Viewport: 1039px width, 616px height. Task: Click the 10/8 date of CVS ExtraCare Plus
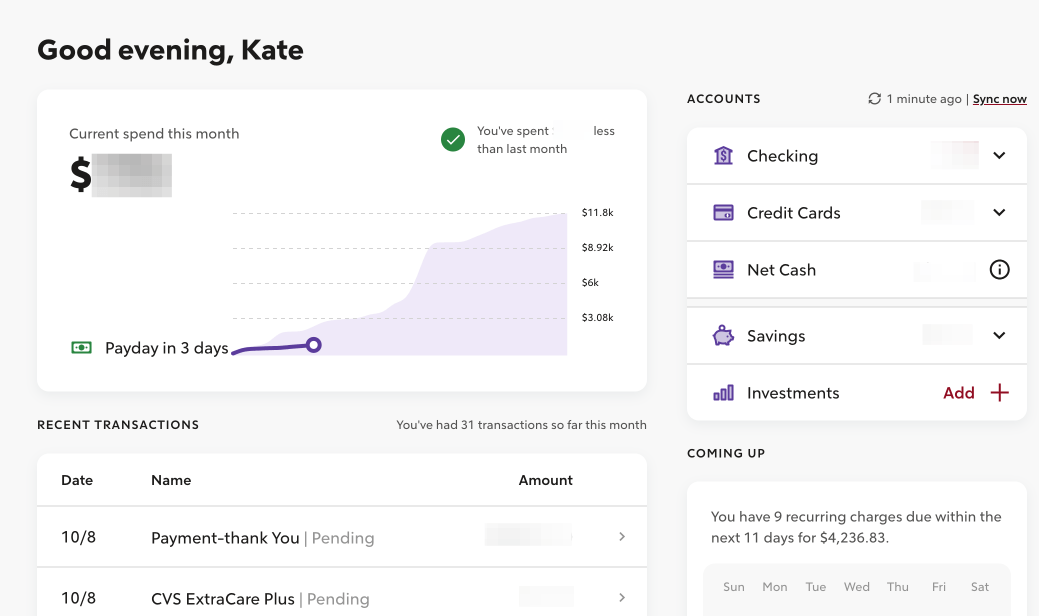78,598
